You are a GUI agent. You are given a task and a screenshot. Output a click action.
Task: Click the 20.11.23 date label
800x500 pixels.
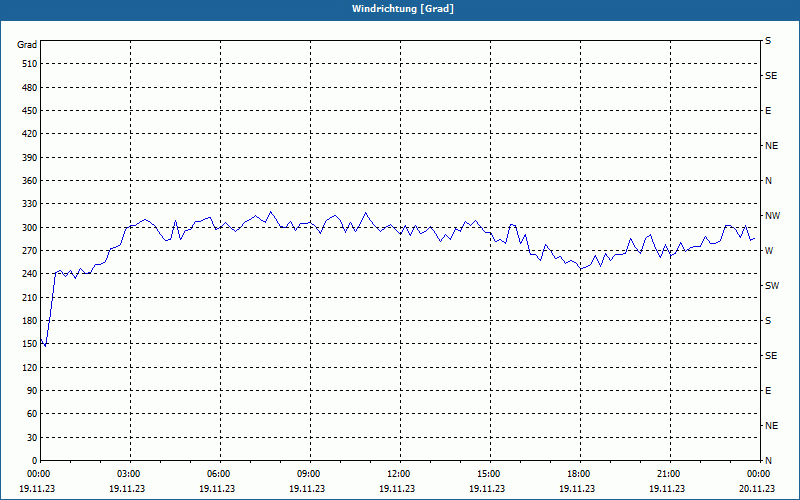[x=757, y=489]
